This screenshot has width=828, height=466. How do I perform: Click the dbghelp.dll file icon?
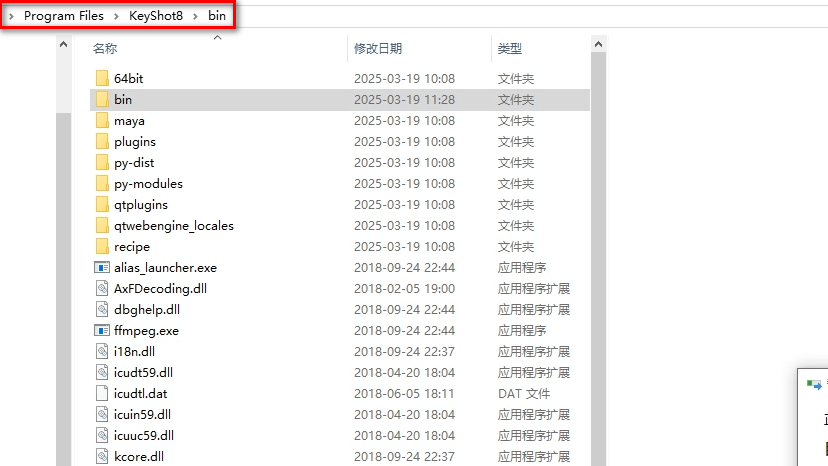[x=102, y=310]
